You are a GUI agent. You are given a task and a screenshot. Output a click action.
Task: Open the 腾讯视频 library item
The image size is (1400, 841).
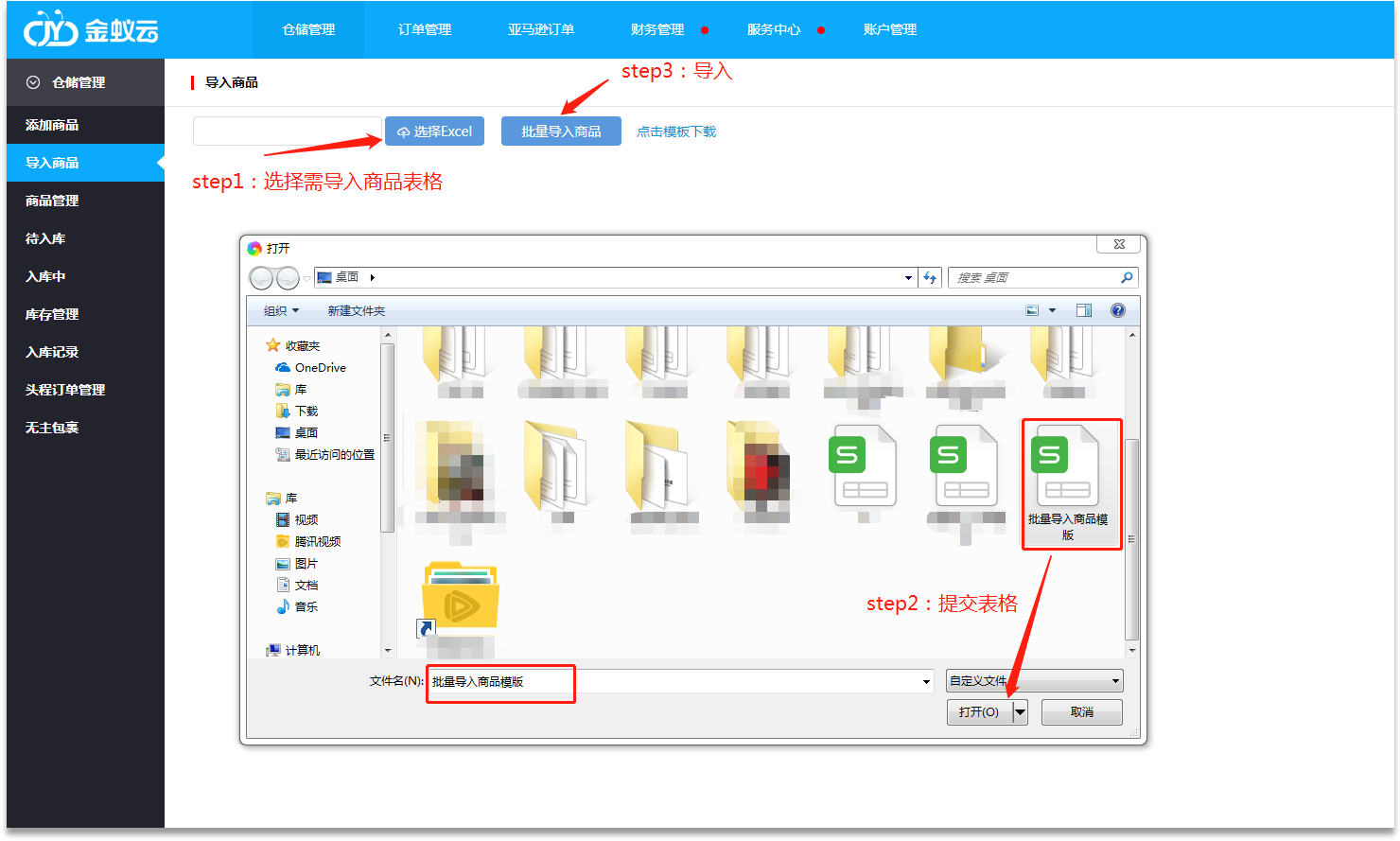point(317,541)
